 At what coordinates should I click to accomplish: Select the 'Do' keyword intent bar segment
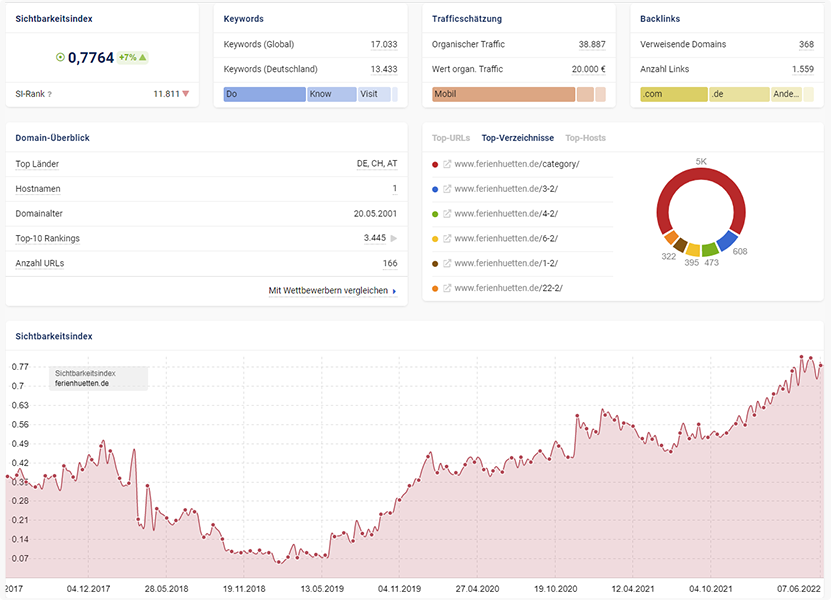pos(264,94)
